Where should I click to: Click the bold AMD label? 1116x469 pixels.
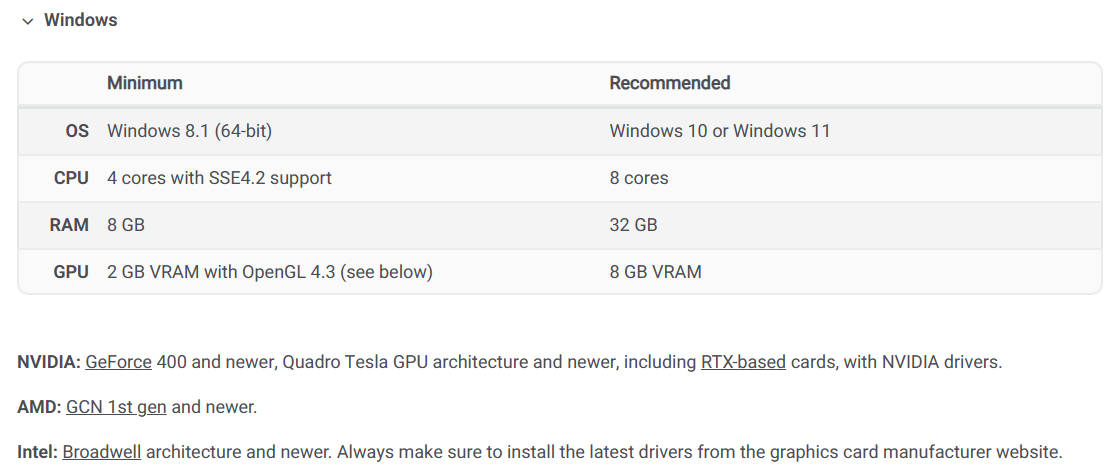39,407
